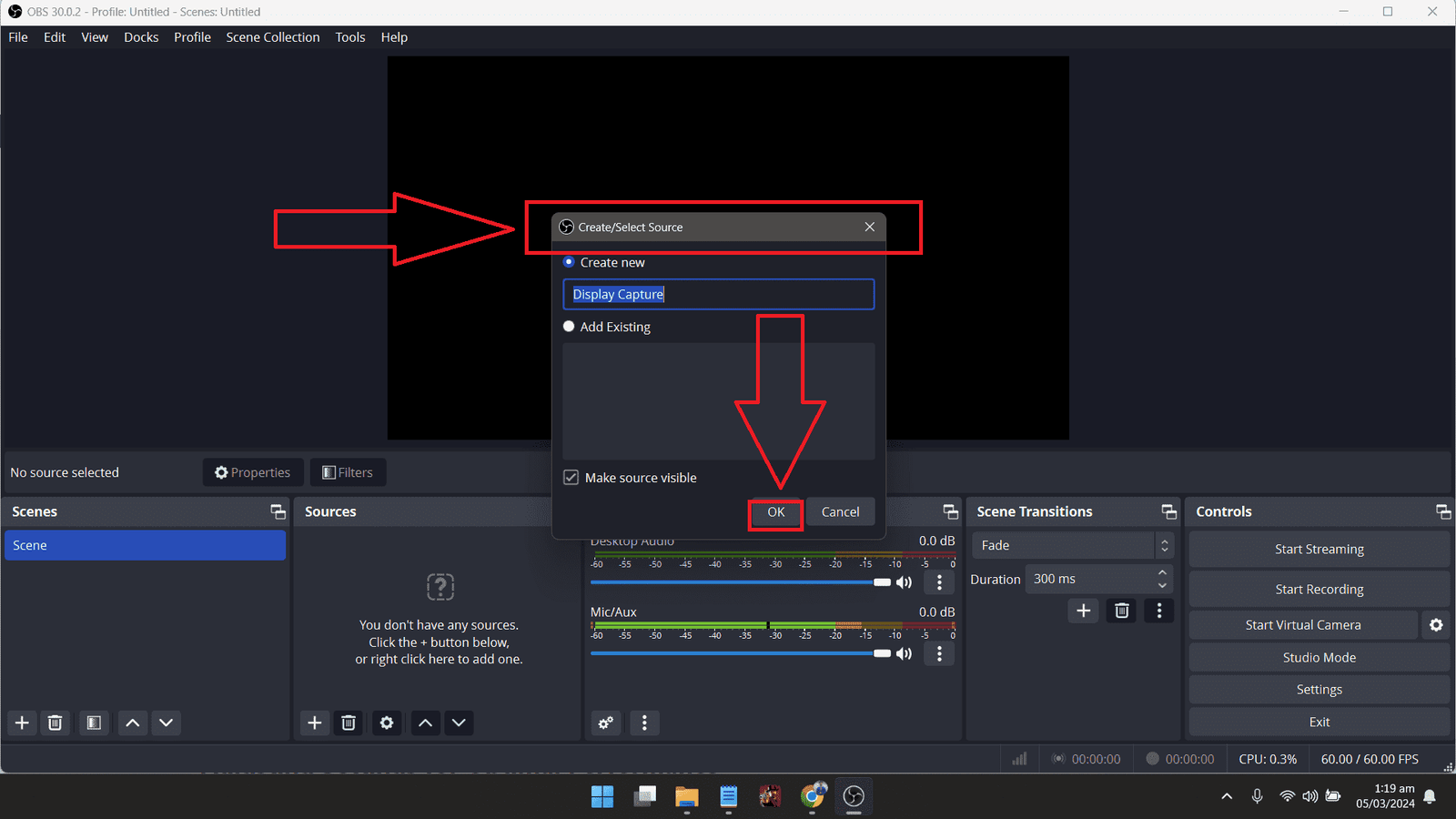Open the source properties gear icon
This screenshot has height=819, width=1456.
tap(387, 723)
